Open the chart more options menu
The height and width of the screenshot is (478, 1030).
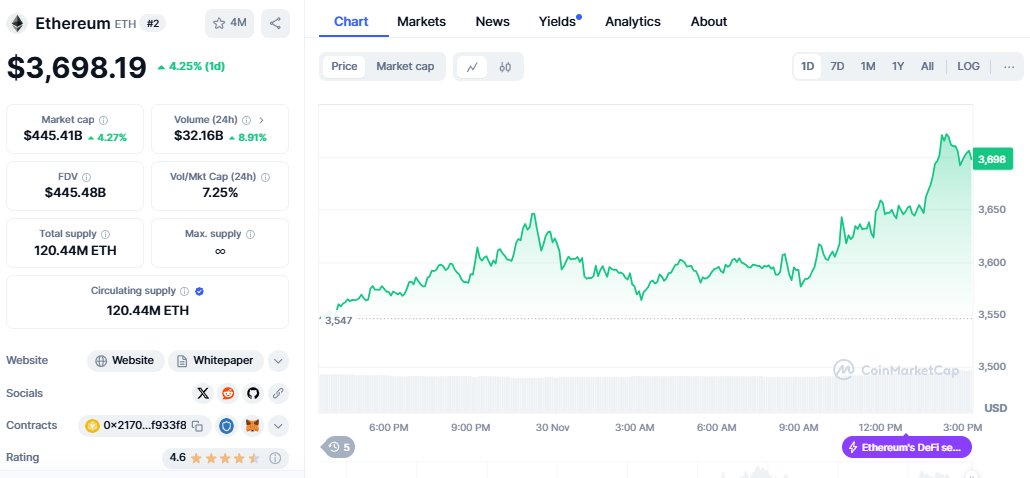pyautogui.click(x=1009, y=66)
